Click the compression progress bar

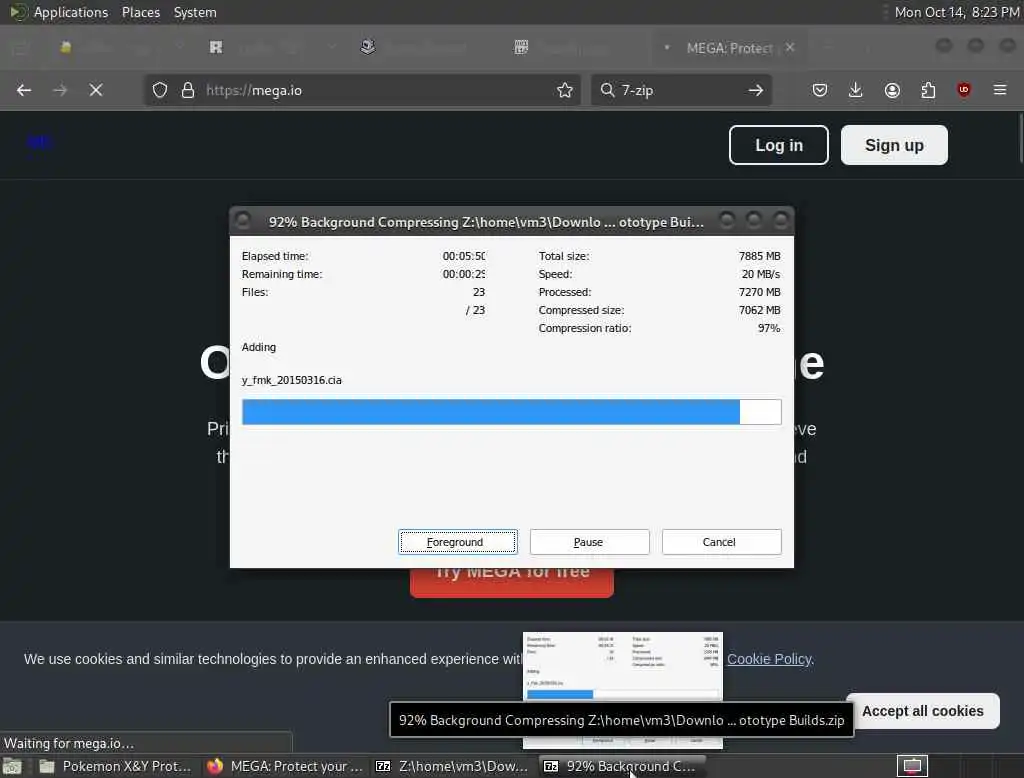tap(511, 412)
